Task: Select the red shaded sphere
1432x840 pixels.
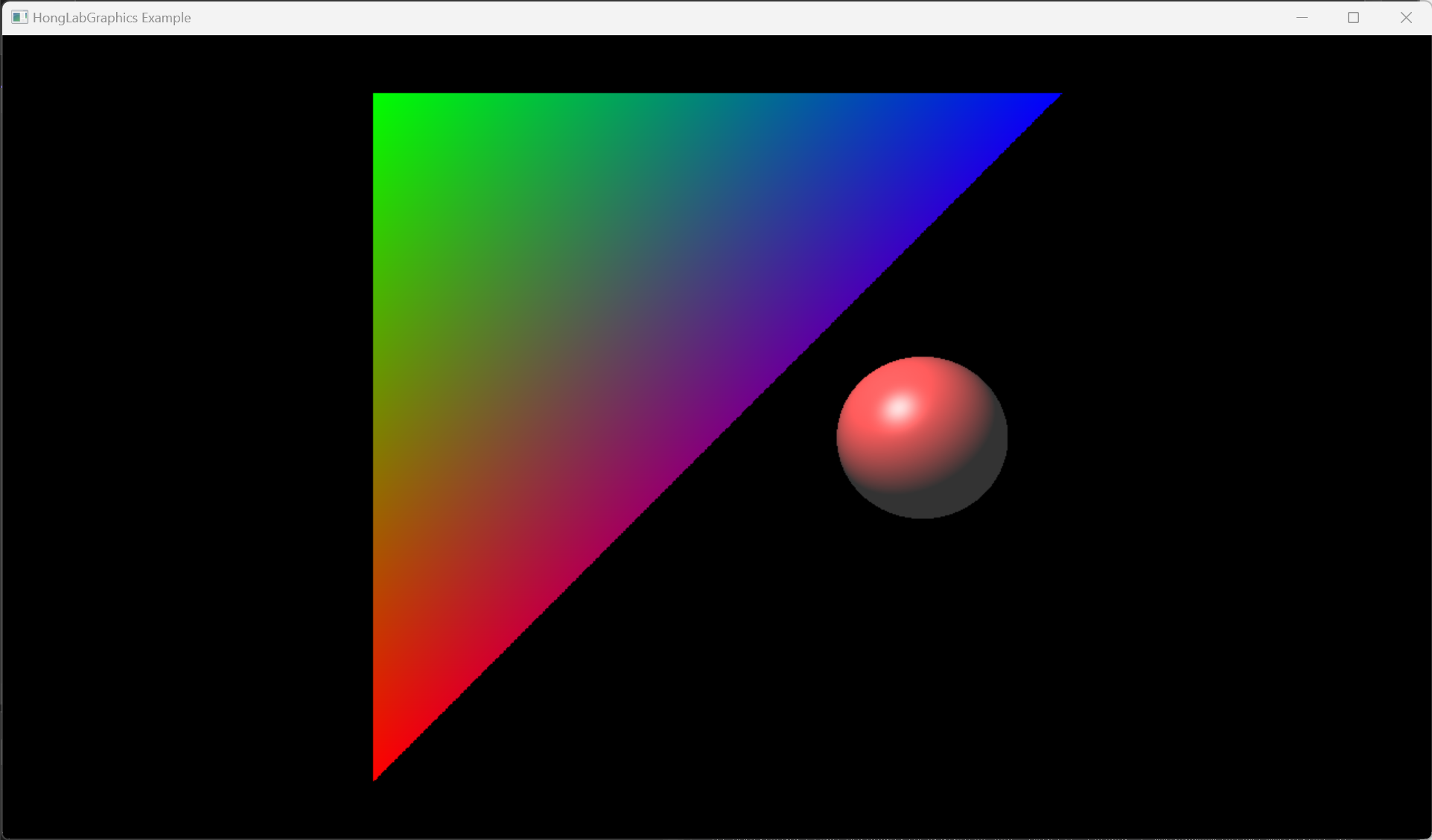Action: (922, 438)
